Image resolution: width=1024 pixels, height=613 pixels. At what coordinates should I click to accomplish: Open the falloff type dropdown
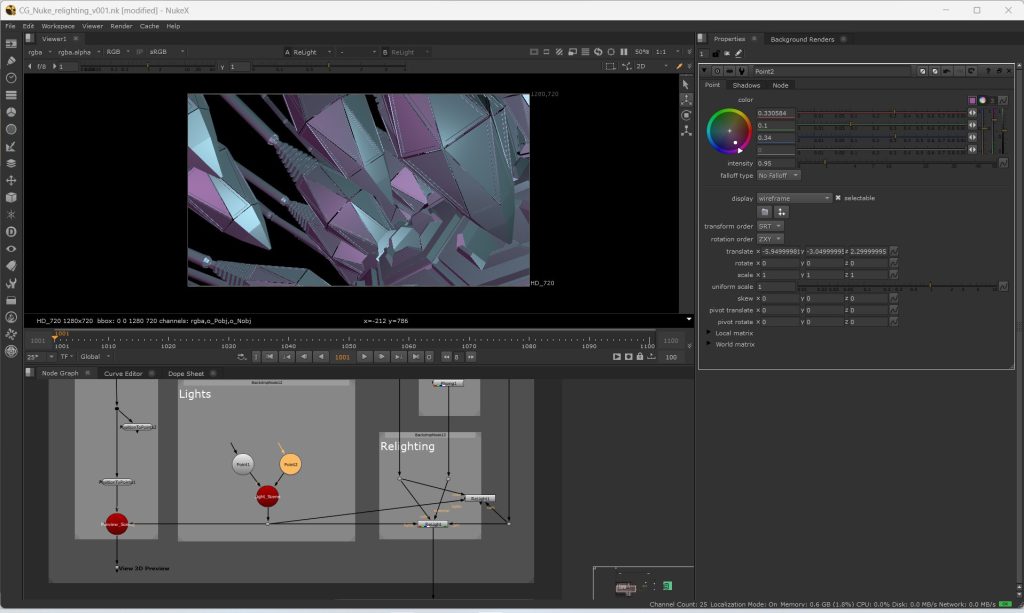pyautogui.click(x=779, y=175)
